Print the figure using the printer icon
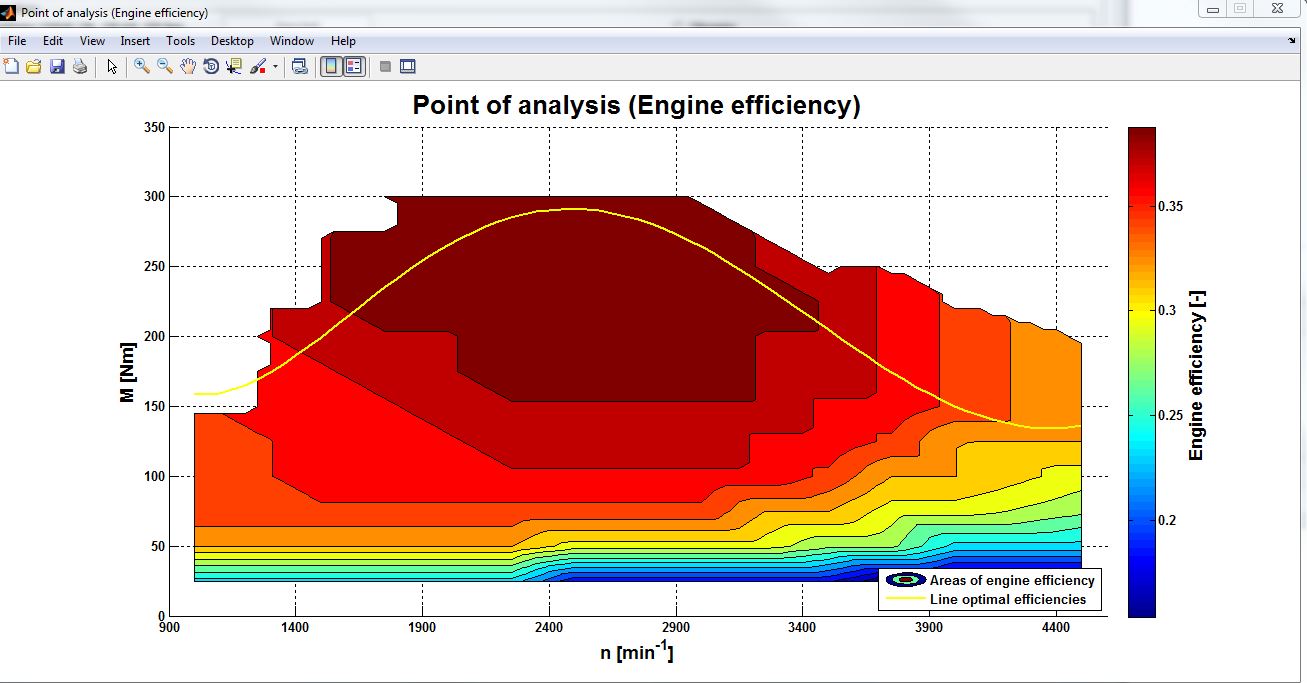The image size is (1307, 683). 79,67
